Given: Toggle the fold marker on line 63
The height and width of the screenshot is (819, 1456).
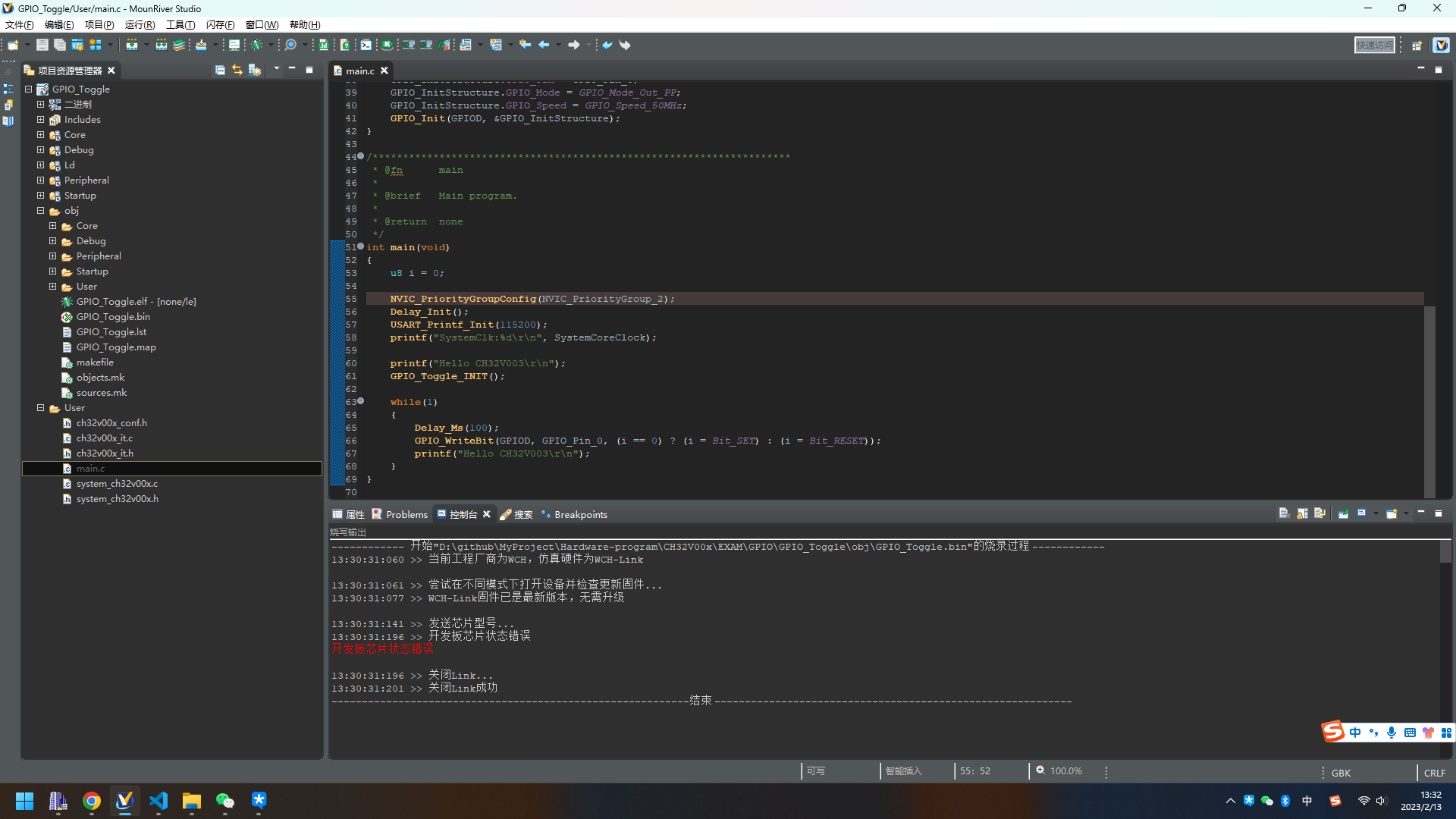Looking at the screenshot, I should (x=361, y=401).
